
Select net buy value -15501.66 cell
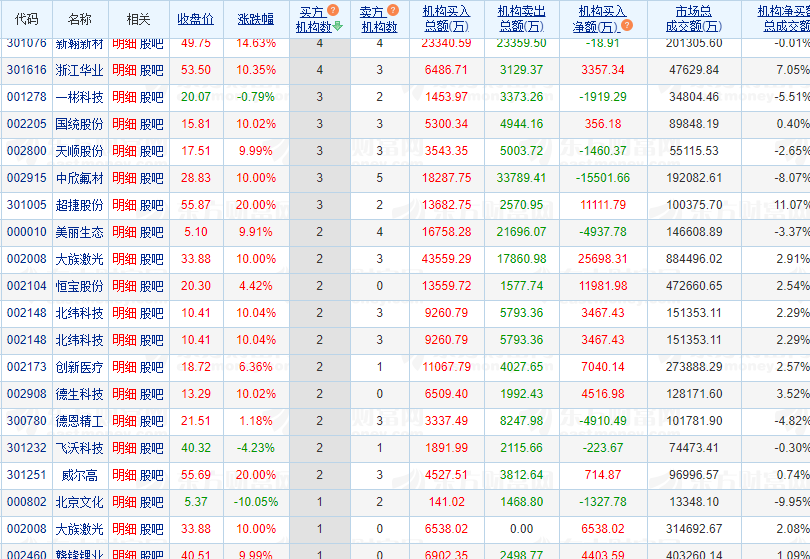pyautogui.click(x=602, y=178)
